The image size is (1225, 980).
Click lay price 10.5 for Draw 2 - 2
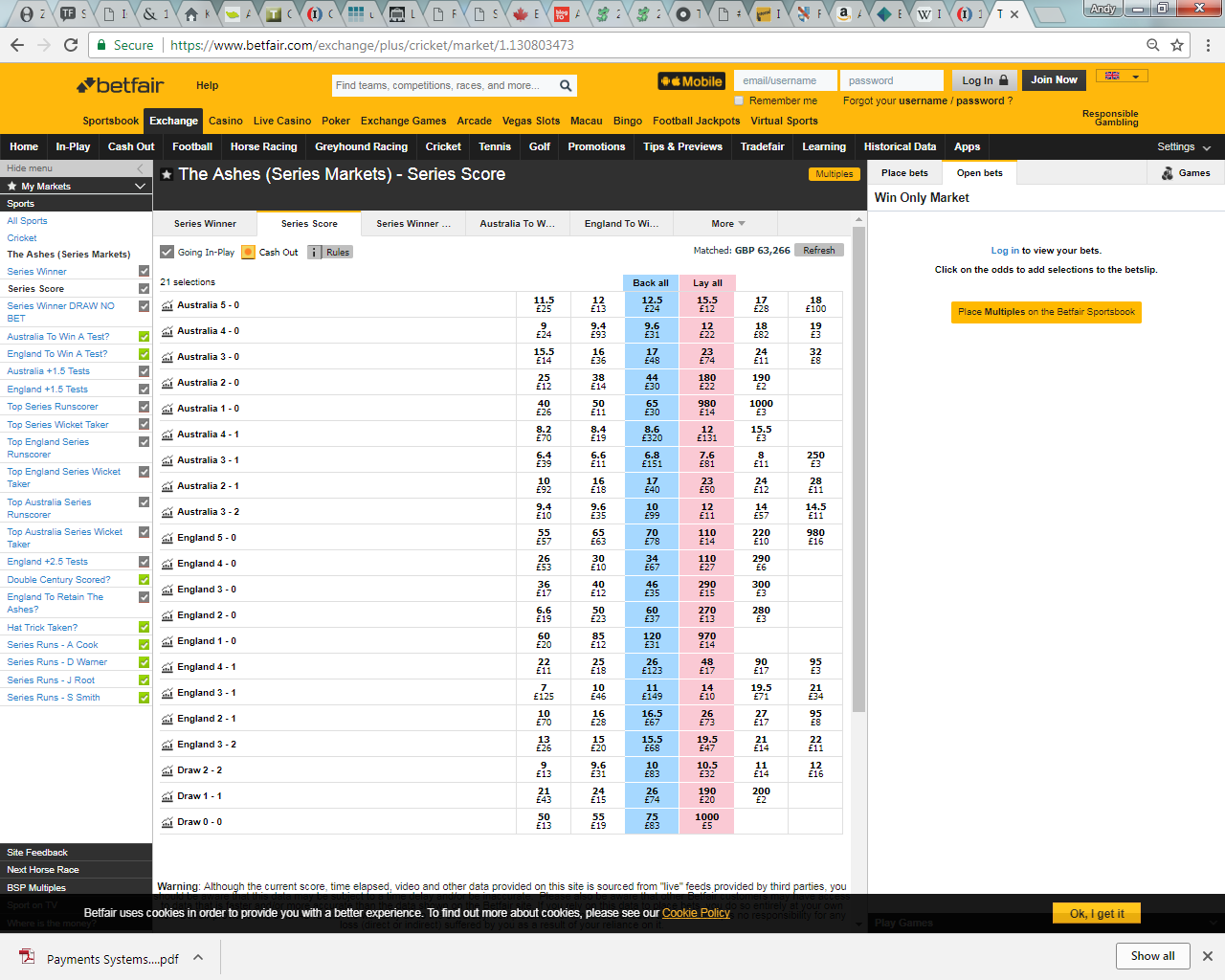707,769
